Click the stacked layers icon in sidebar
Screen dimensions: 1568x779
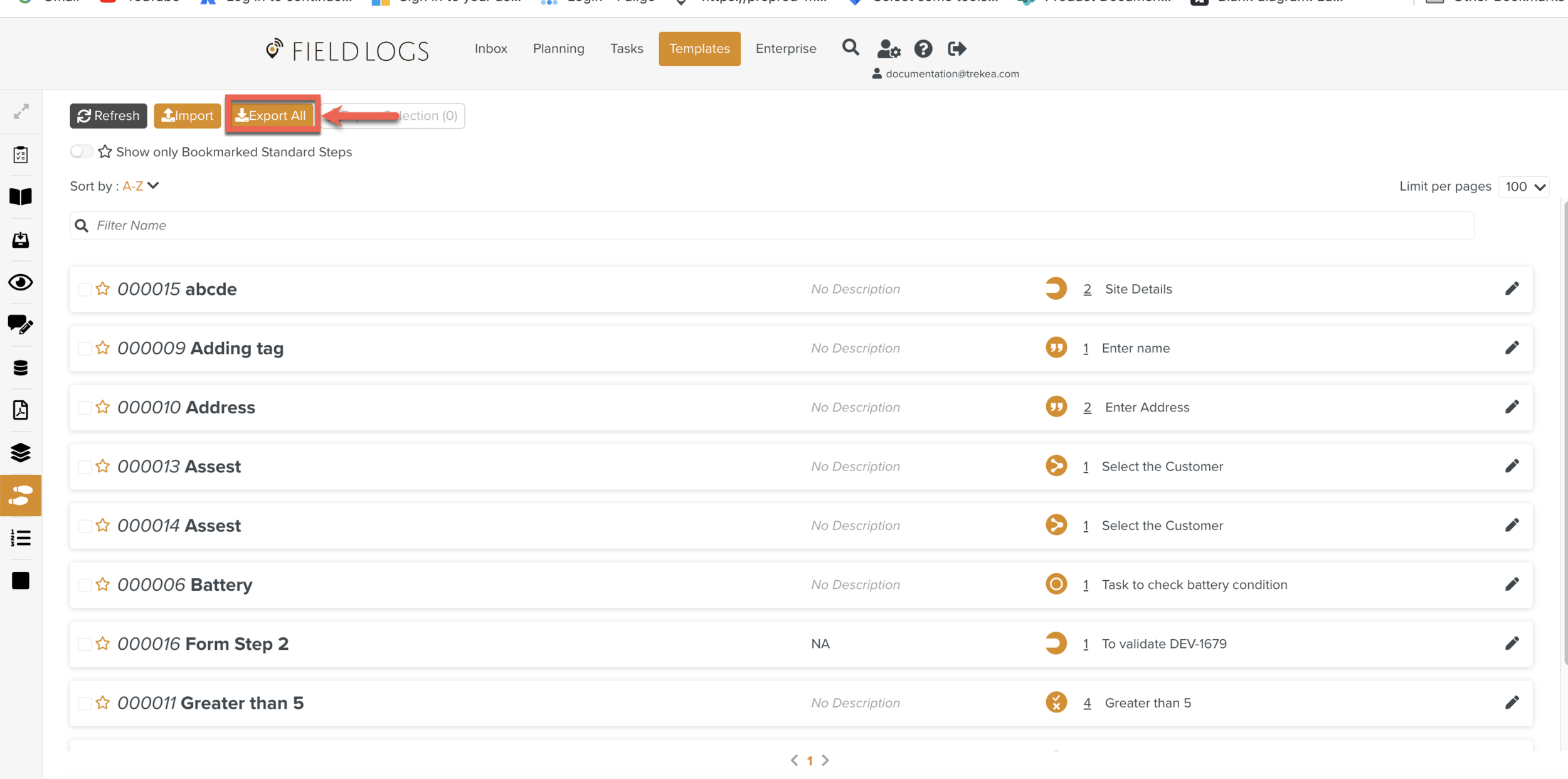pos(21,452)
